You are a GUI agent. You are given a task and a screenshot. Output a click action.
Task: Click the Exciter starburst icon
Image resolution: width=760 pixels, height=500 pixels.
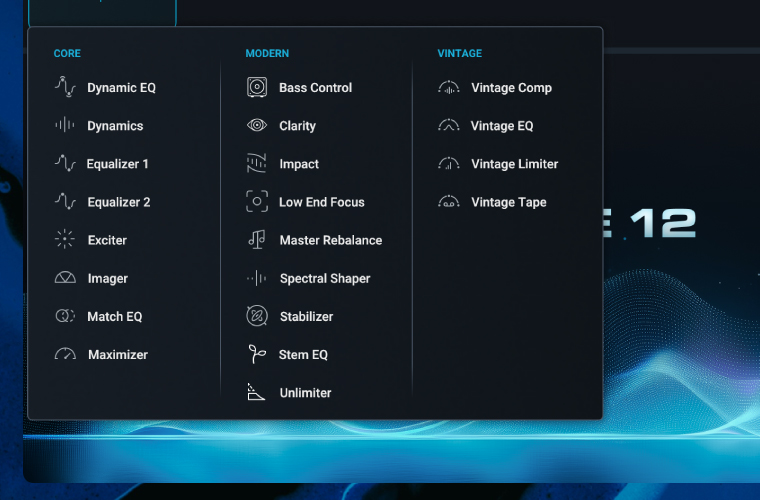click(x=65, y=240)
